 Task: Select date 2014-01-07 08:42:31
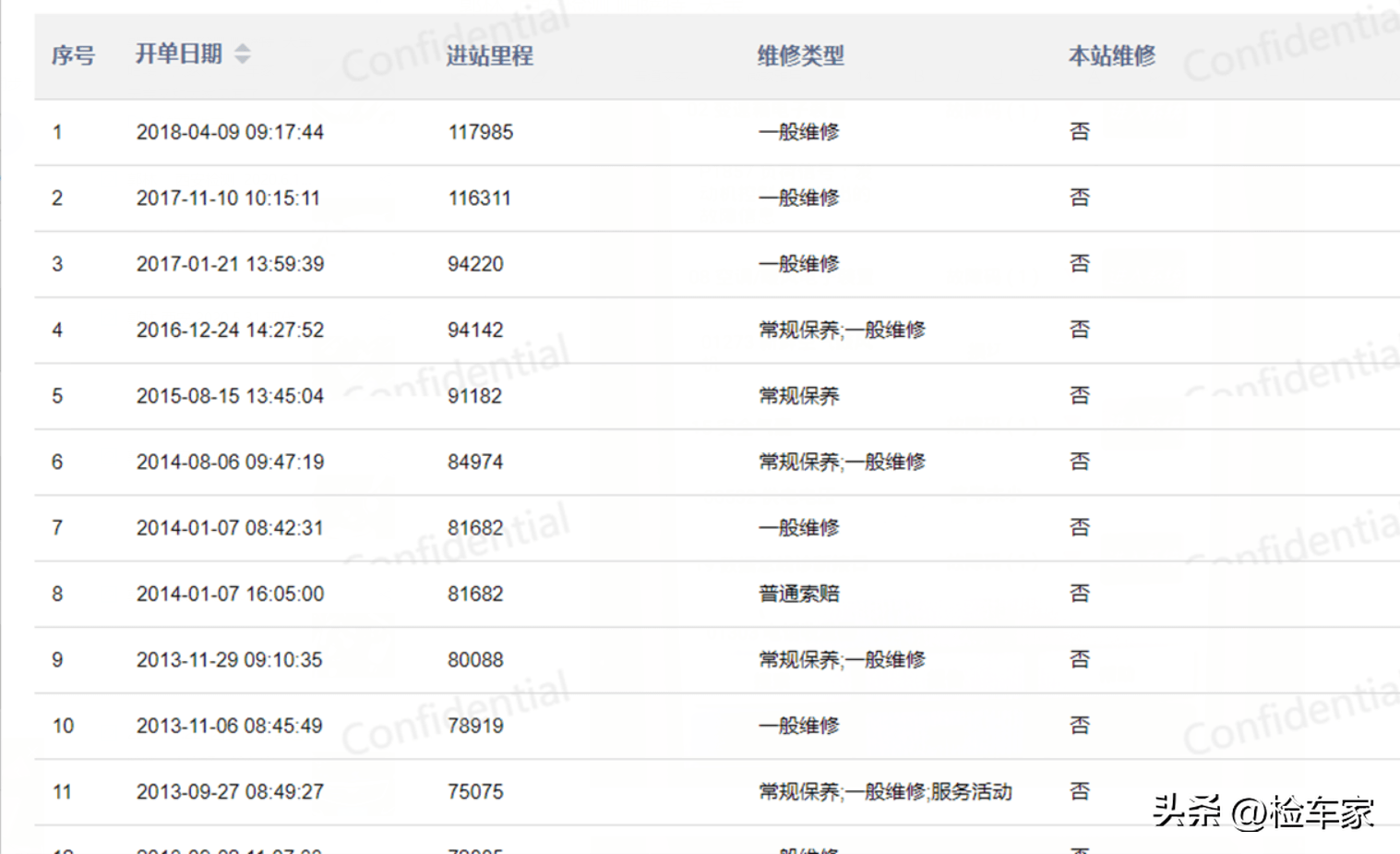pyautogui.click(x=230, y=528)
